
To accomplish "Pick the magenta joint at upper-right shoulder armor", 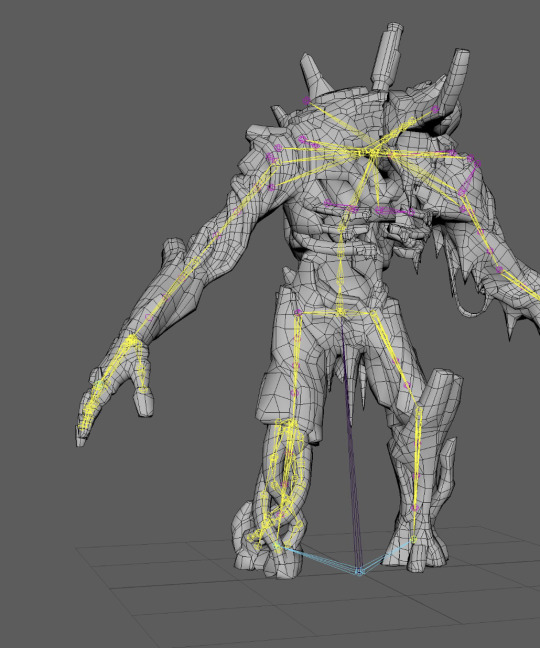I will (435, 110).
